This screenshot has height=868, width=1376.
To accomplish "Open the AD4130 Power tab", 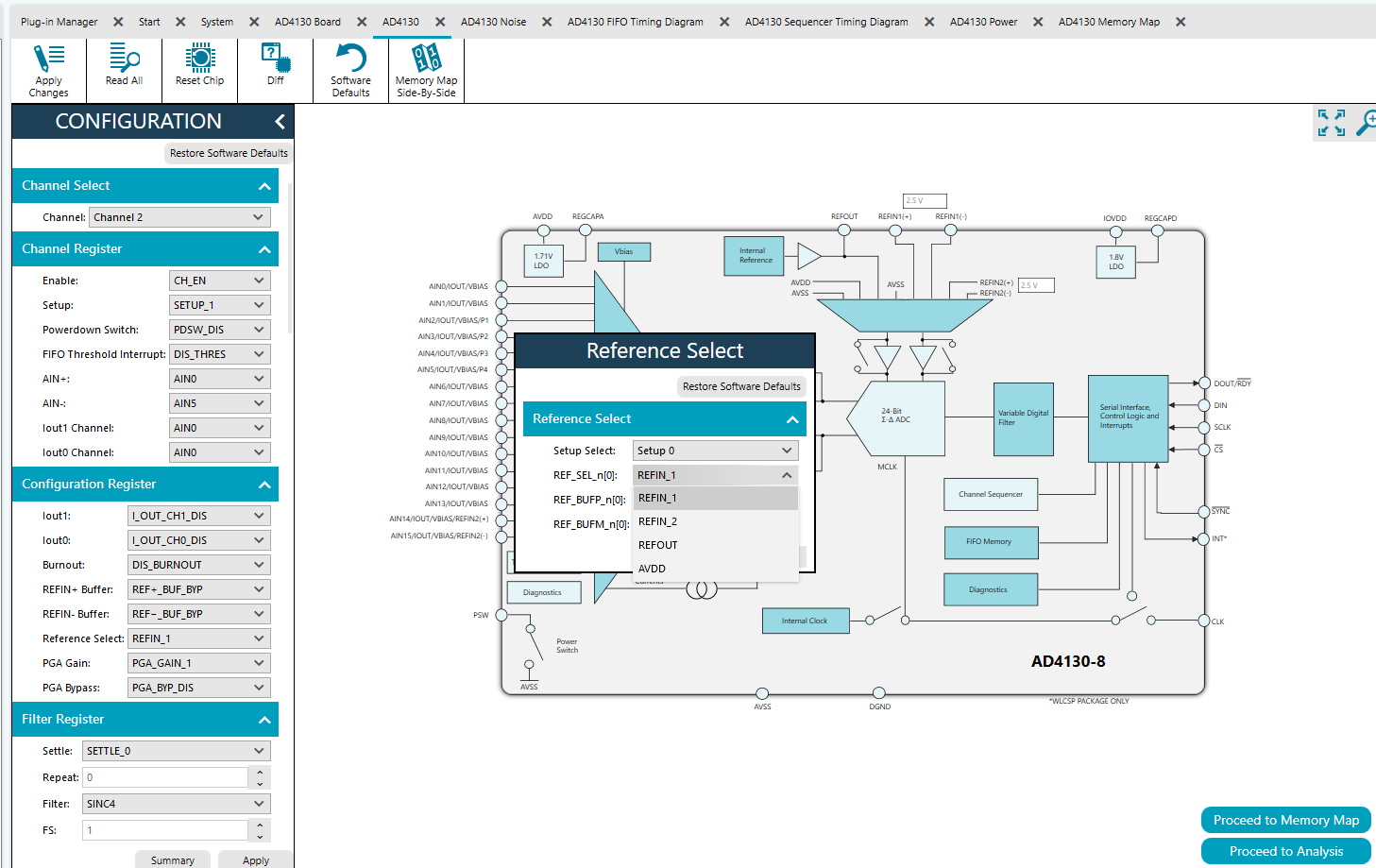I will [x=984, y=22].
